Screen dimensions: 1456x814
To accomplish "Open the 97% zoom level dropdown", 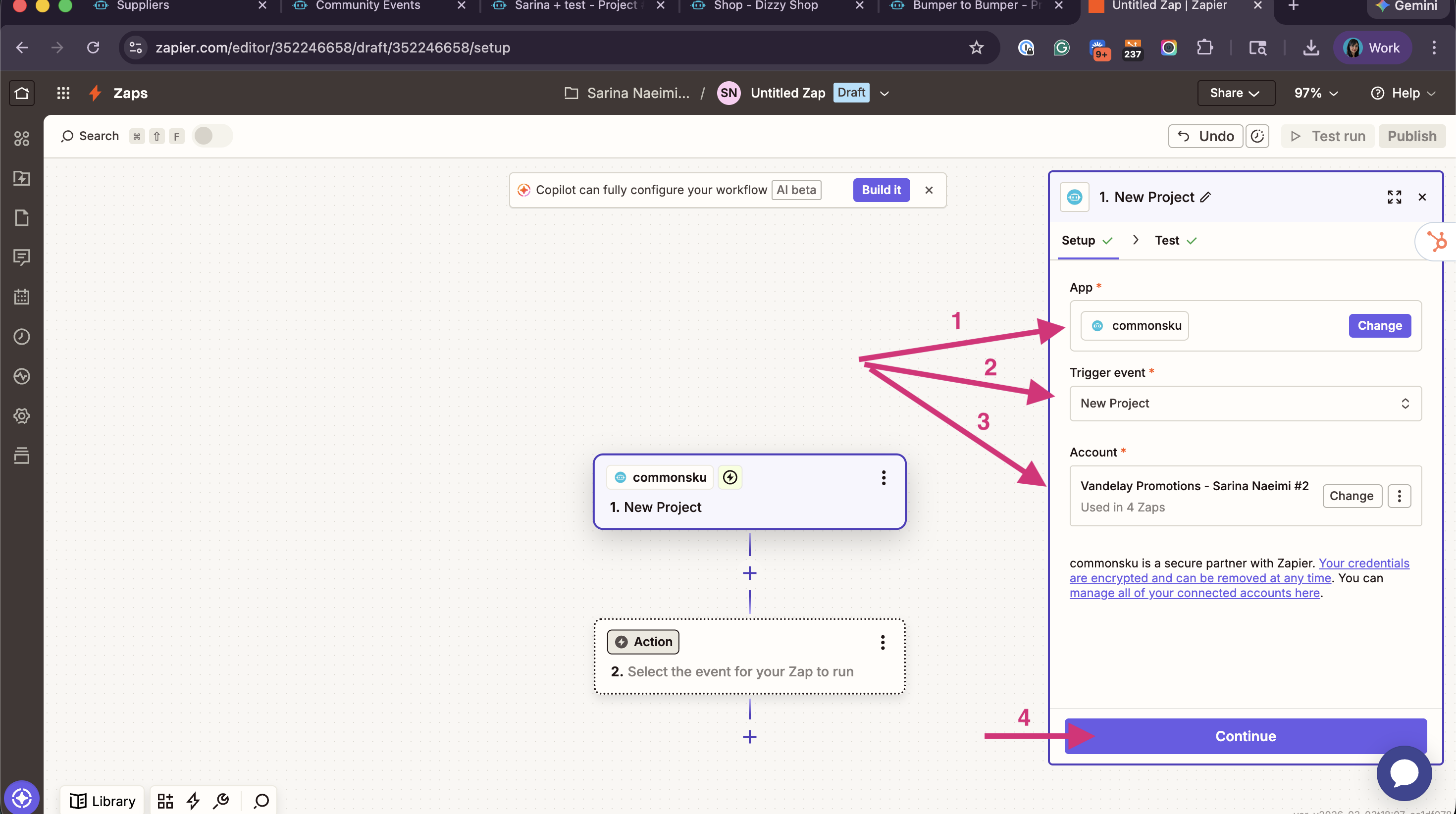I will pos(1316,93).
